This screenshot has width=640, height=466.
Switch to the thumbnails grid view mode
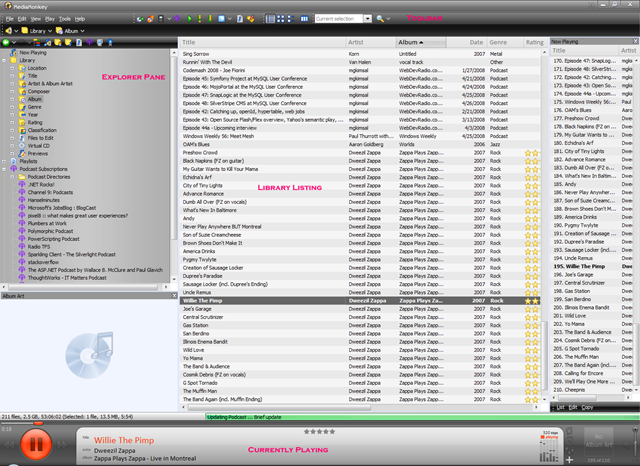point(281,19)
